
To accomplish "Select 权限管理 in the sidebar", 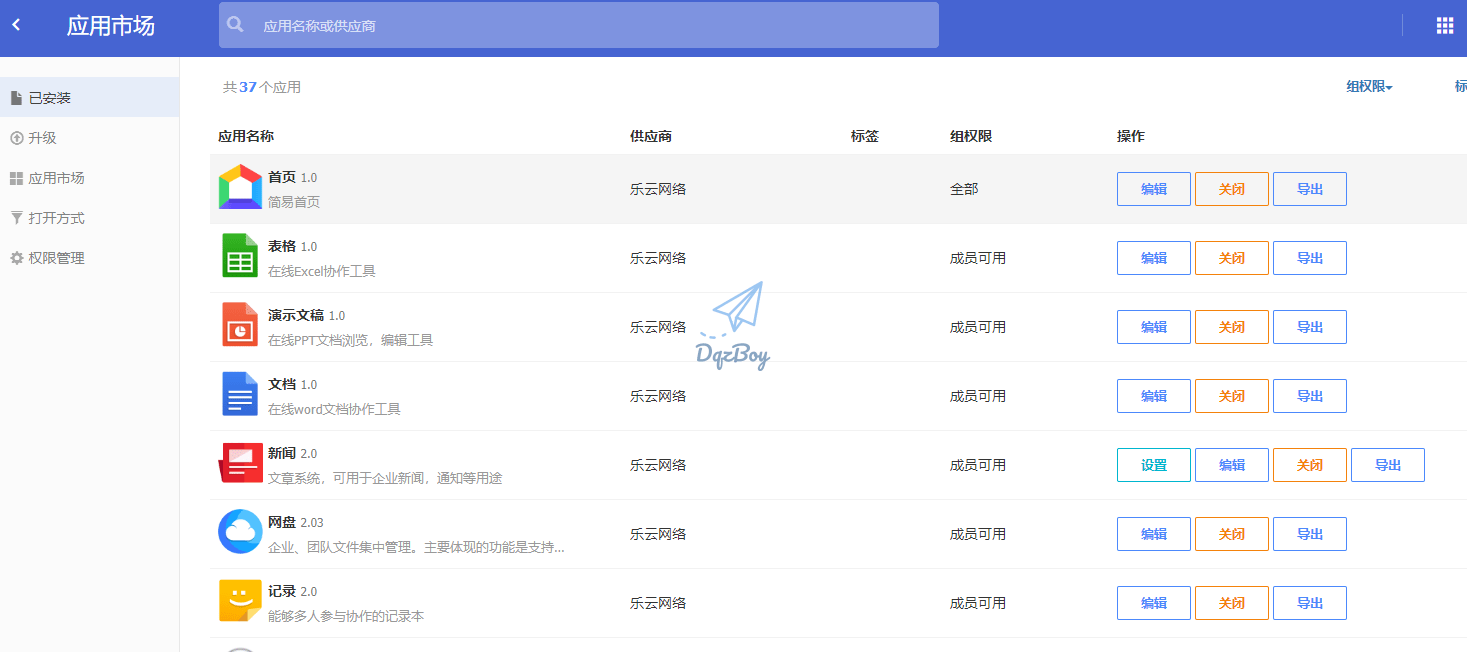I will [55, 257].
